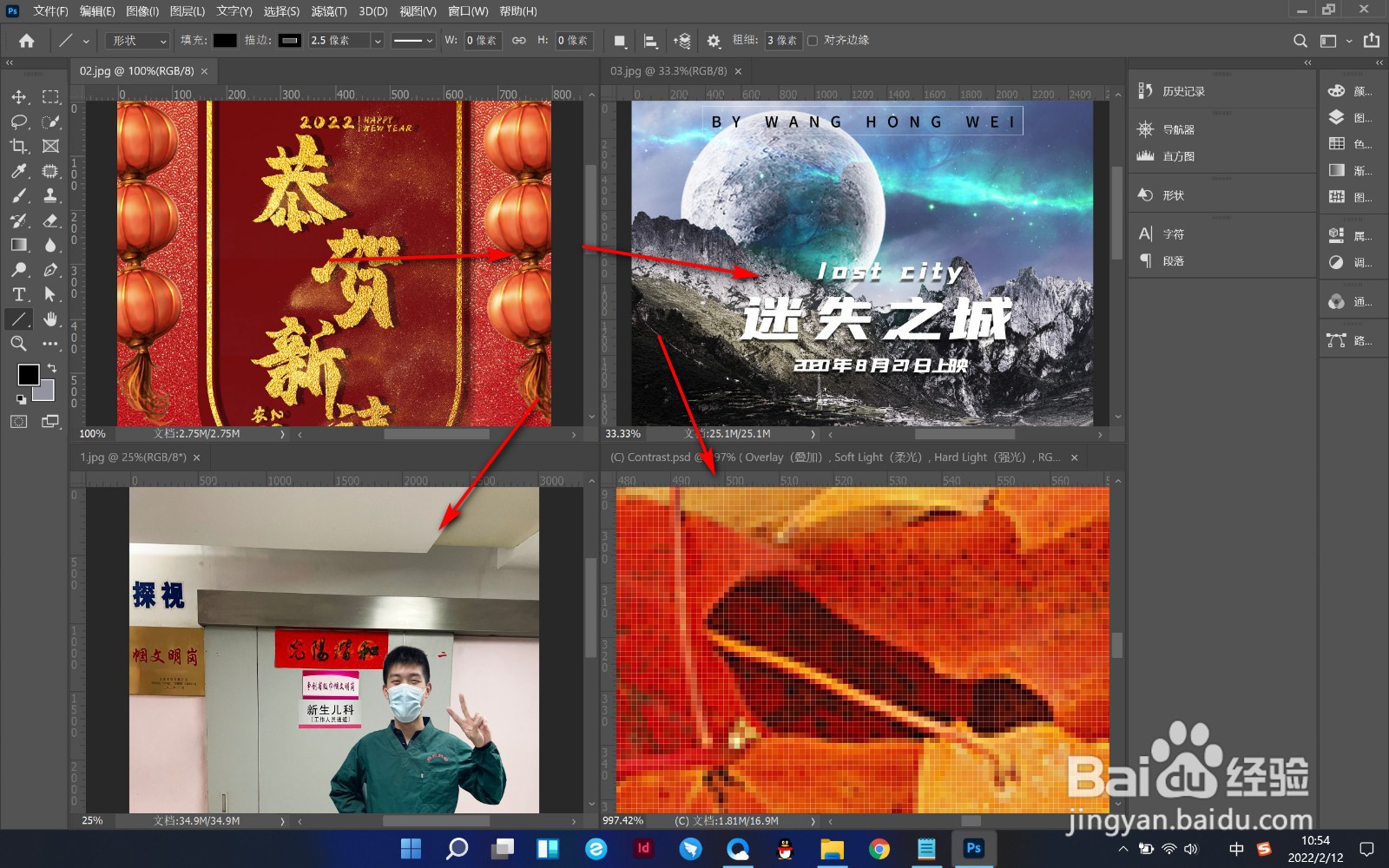1389x868 pixels.
Task: Open Windows Start menu on taskbar
Action: [411, 848]
